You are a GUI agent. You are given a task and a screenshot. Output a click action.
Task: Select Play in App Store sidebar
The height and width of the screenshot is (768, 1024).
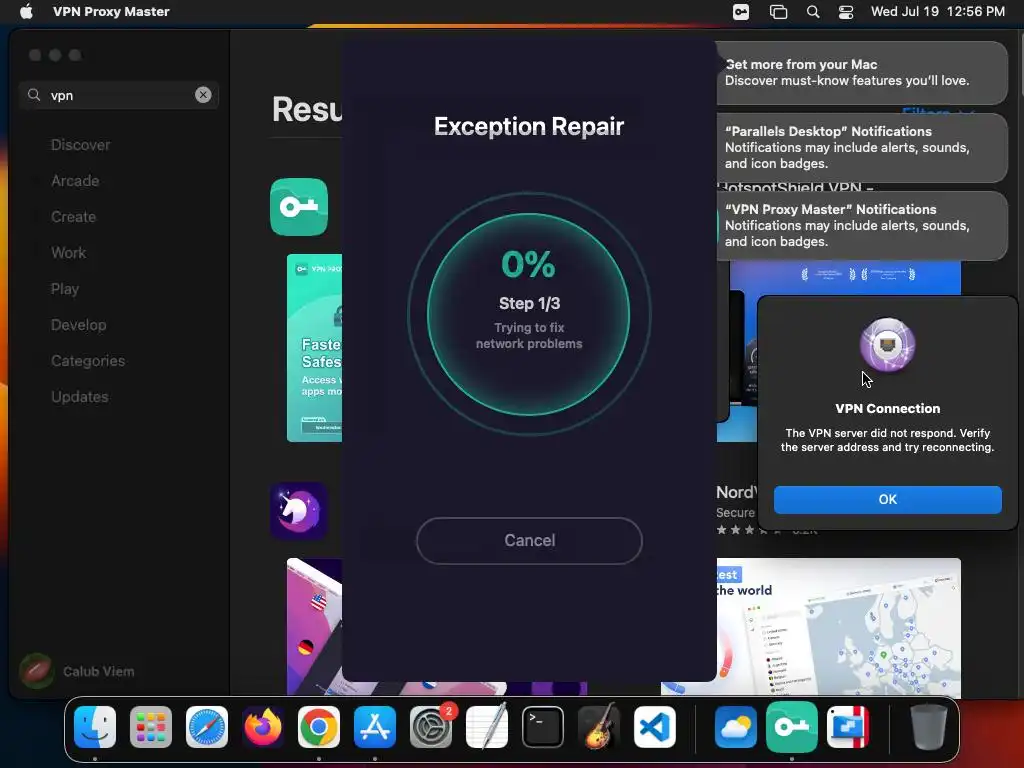pos(65,289)
